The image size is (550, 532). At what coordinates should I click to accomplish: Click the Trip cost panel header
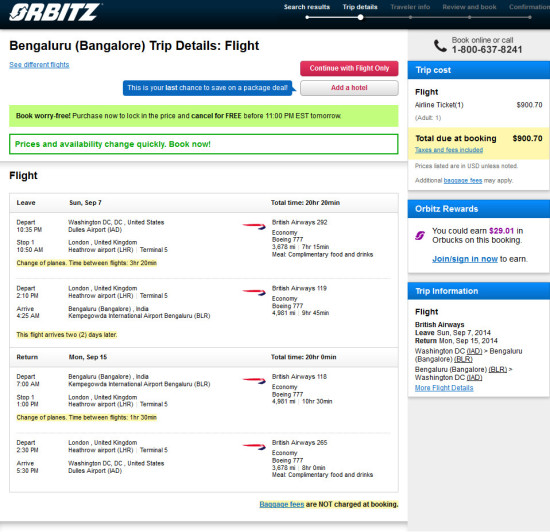[478, 70]
